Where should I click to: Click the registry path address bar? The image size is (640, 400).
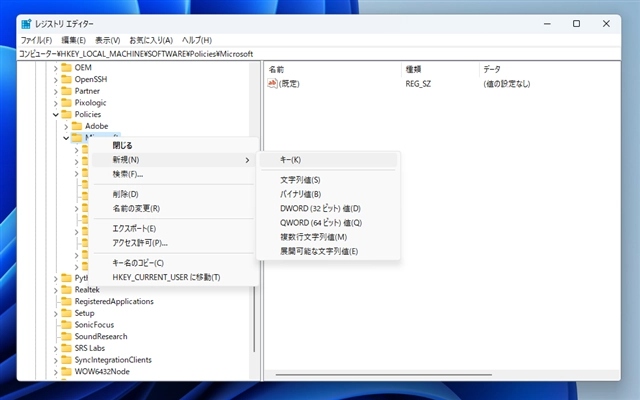[x=319, y=54]
